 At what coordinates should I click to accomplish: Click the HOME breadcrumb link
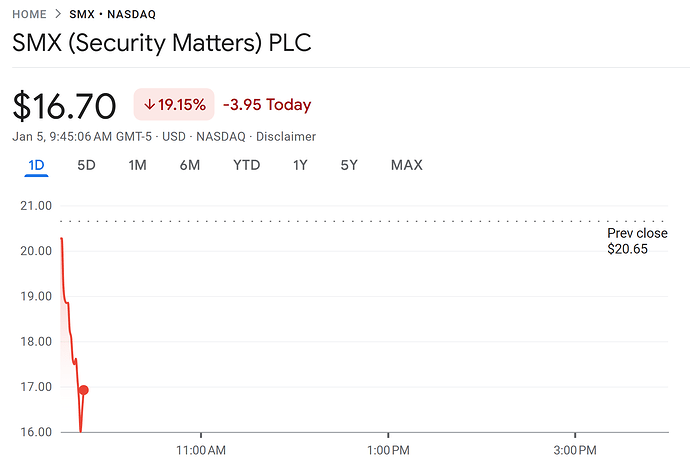click(29, 15)
